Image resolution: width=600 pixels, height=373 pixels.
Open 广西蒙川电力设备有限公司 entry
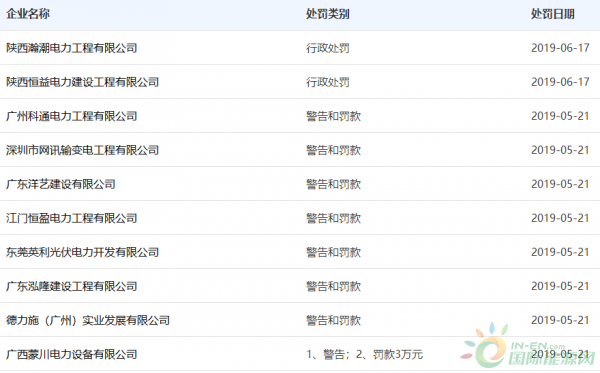pos(72,354)
